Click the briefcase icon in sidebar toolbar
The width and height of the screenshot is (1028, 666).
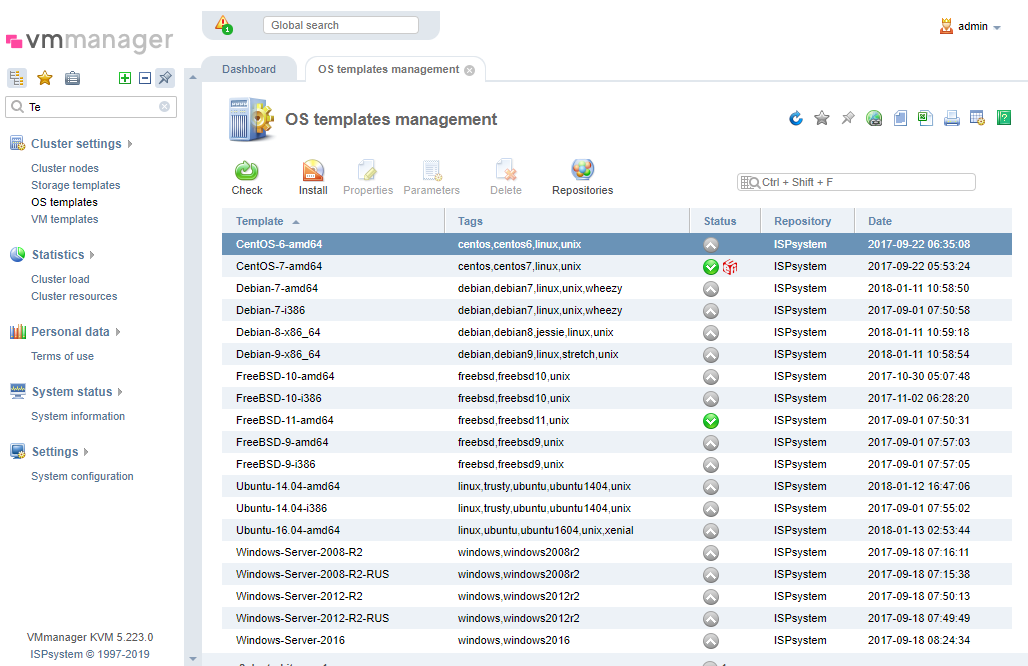72,78
